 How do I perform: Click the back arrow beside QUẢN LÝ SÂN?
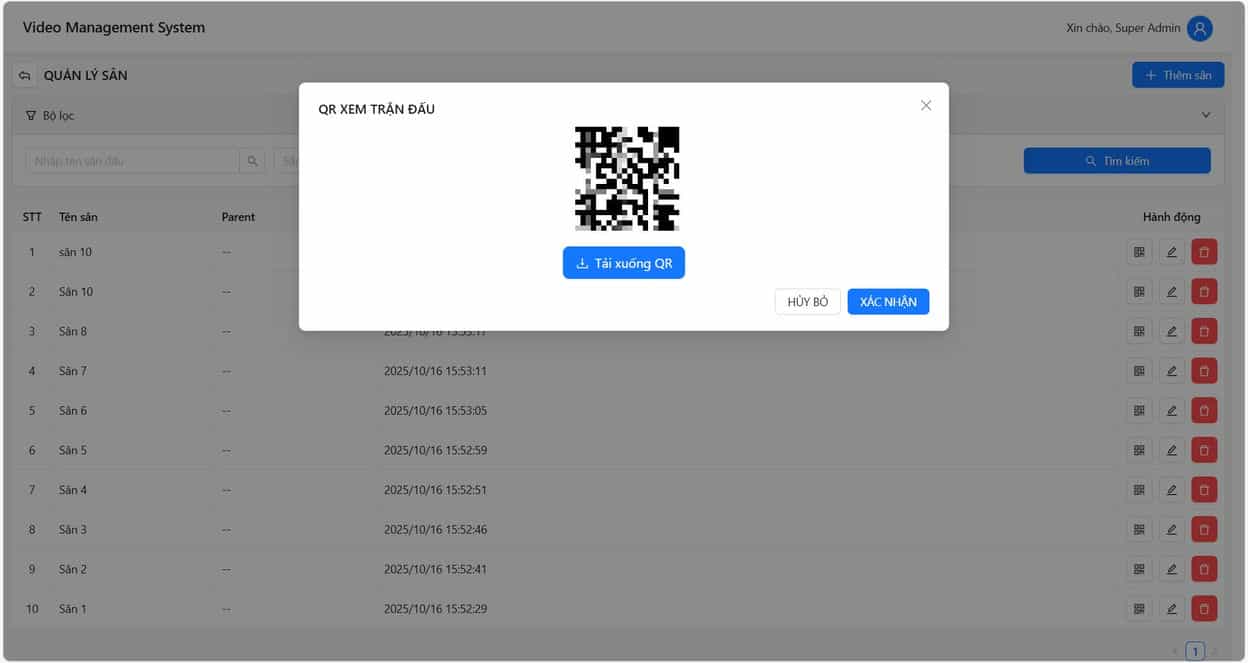click(x=25, y=76)
